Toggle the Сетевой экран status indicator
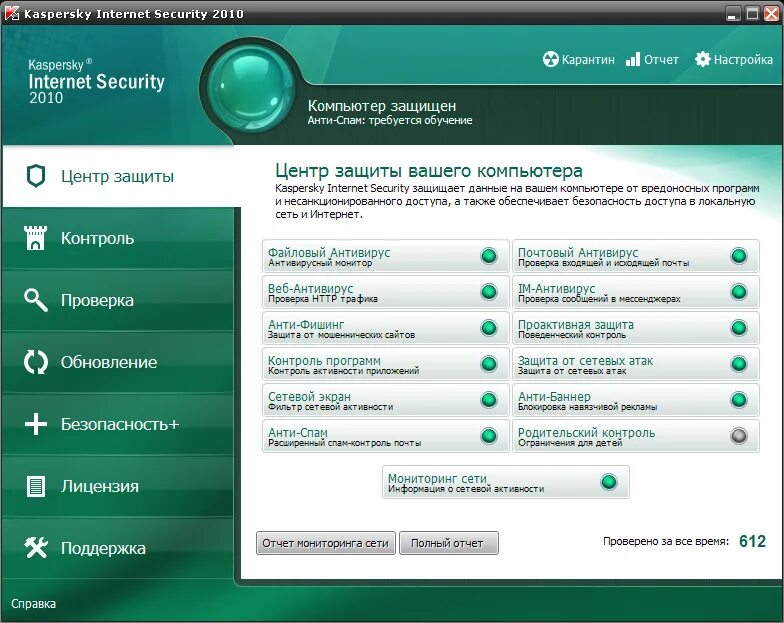This screenshot has height=623, width=784. (x=488, y=400)
